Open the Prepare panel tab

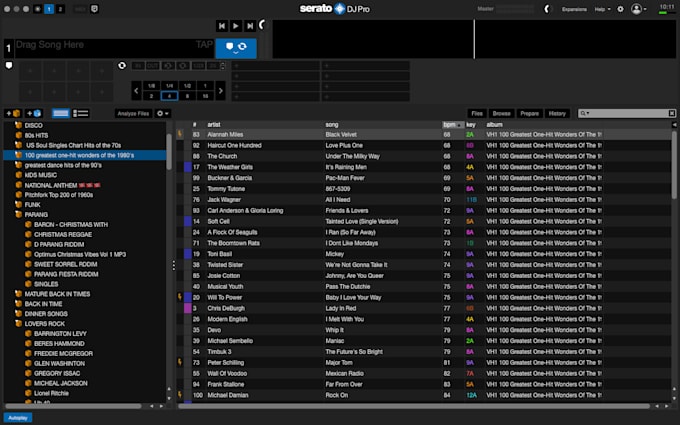530,114
